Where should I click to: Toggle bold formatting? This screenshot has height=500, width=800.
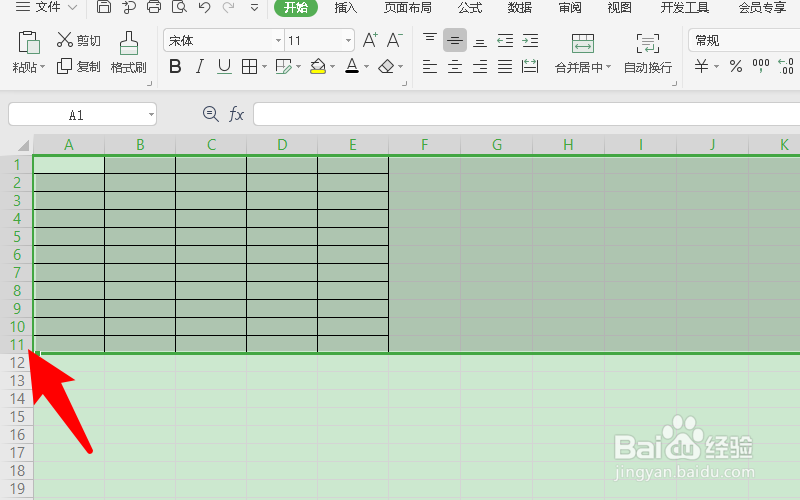(175, 66)
